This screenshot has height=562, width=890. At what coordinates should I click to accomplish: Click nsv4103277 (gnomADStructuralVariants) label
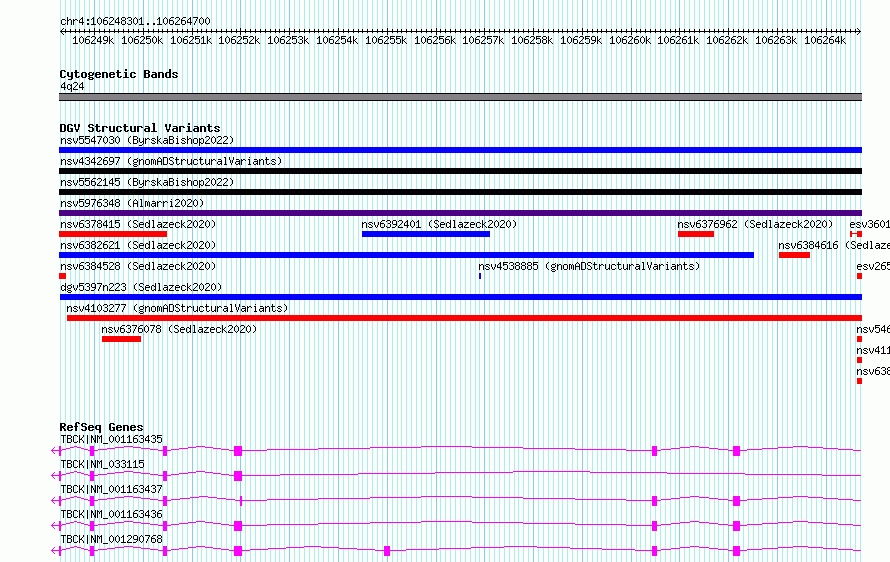tap(177, 308)
